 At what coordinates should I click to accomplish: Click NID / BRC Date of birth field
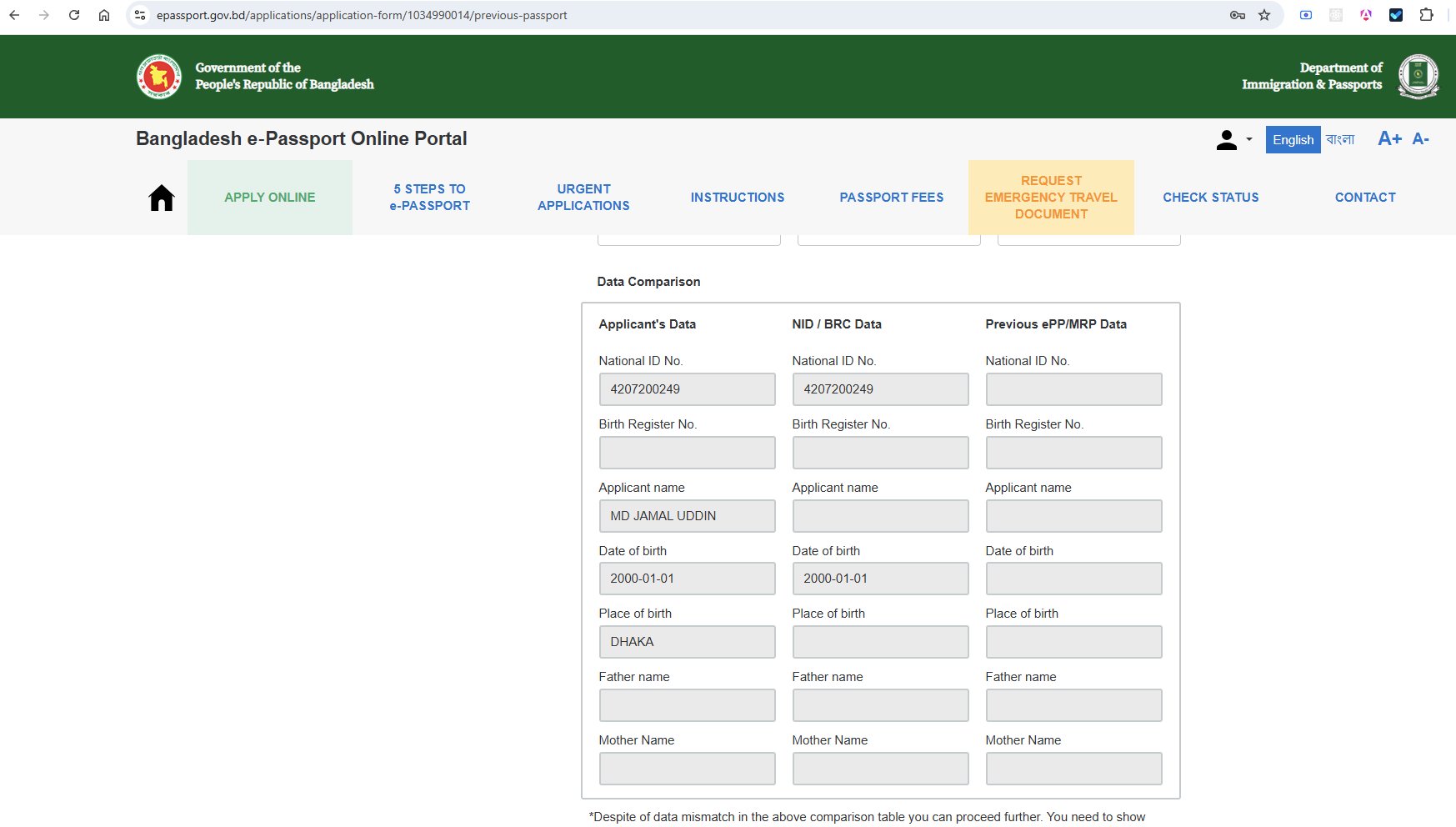(880, 579)
